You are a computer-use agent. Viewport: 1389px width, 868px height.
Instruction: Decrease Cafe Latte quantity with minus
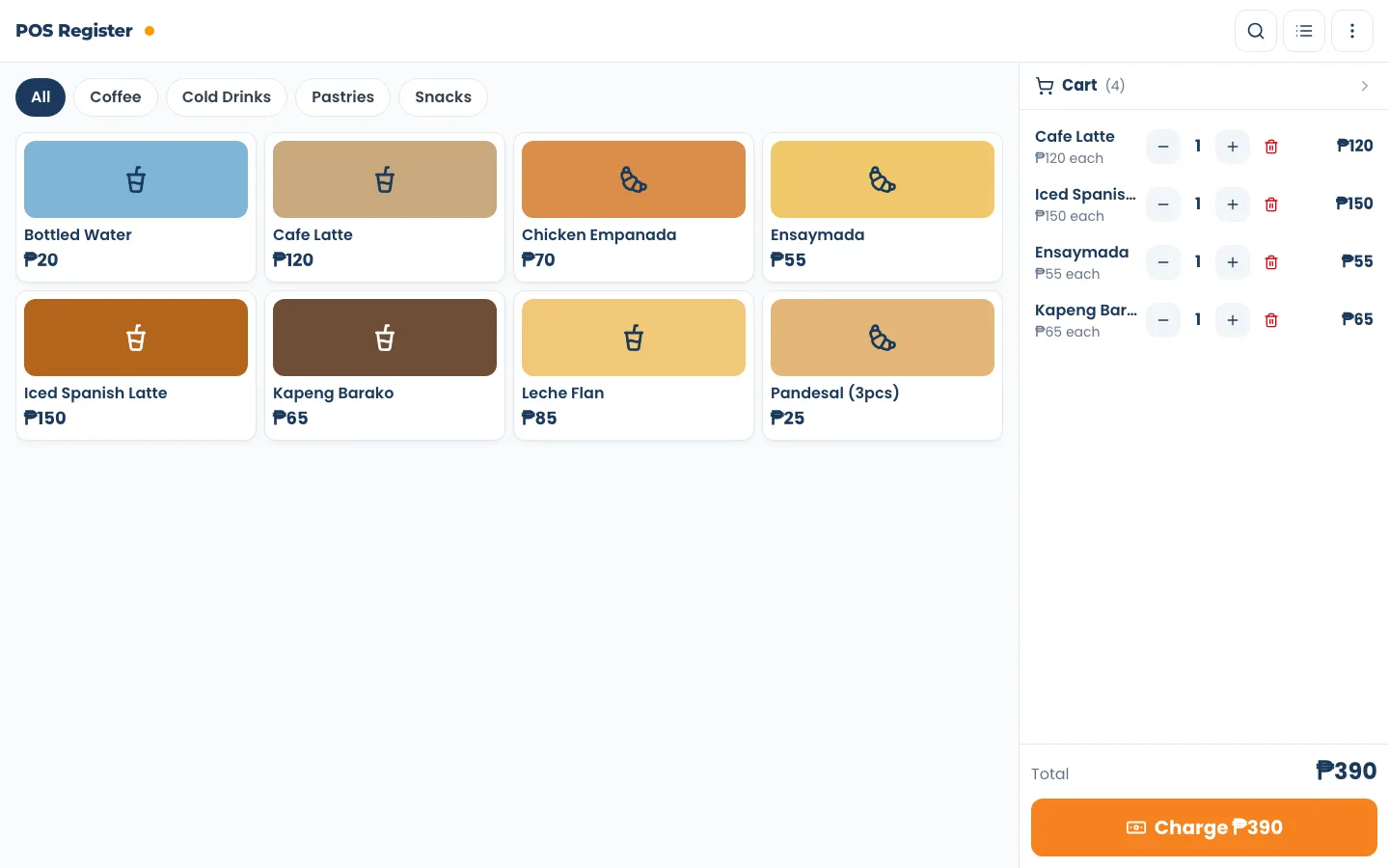[x=1163, y=147]
